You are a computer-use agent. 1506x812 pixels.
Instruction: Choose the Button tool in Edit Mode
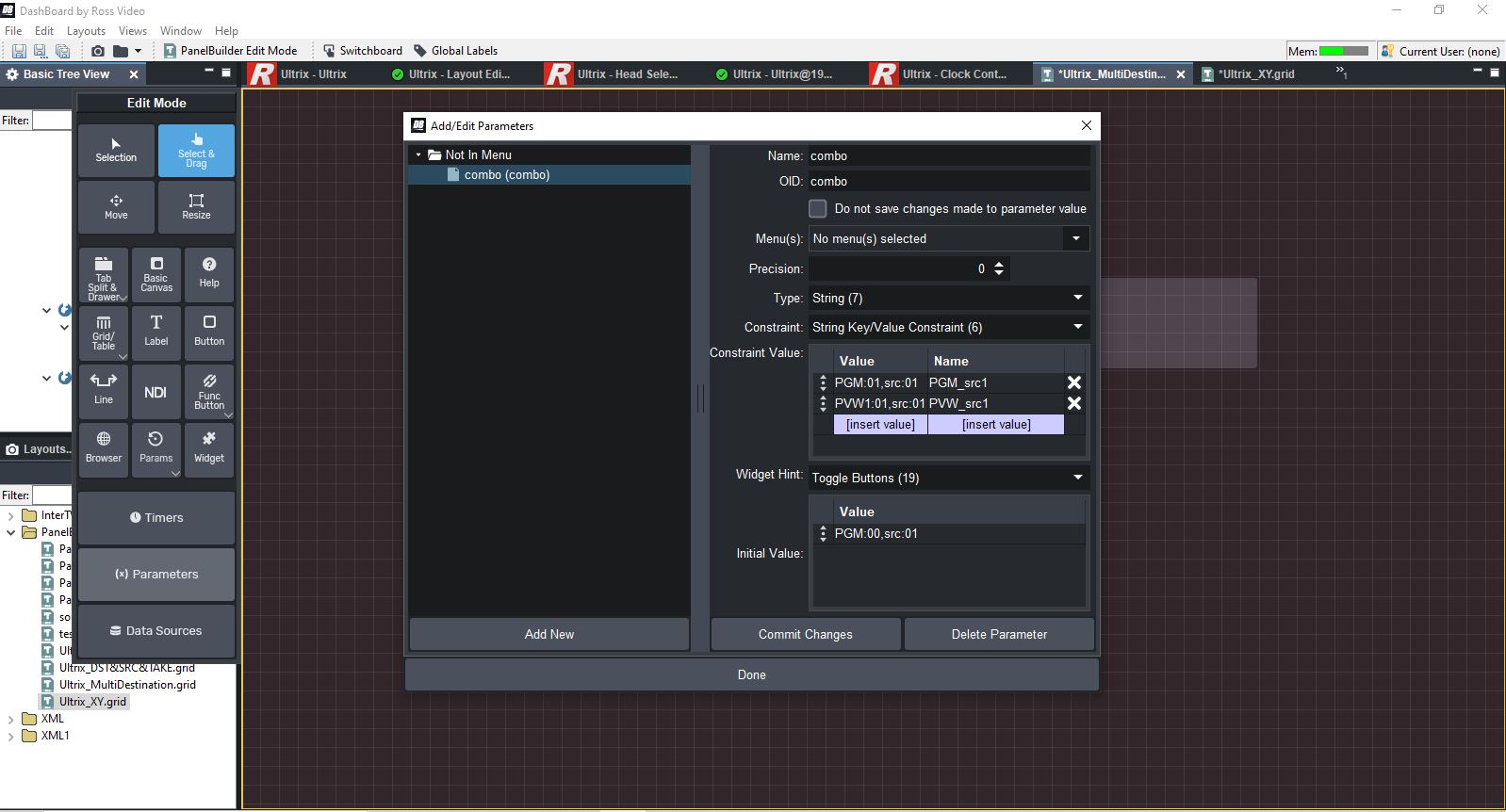[209, 333]
